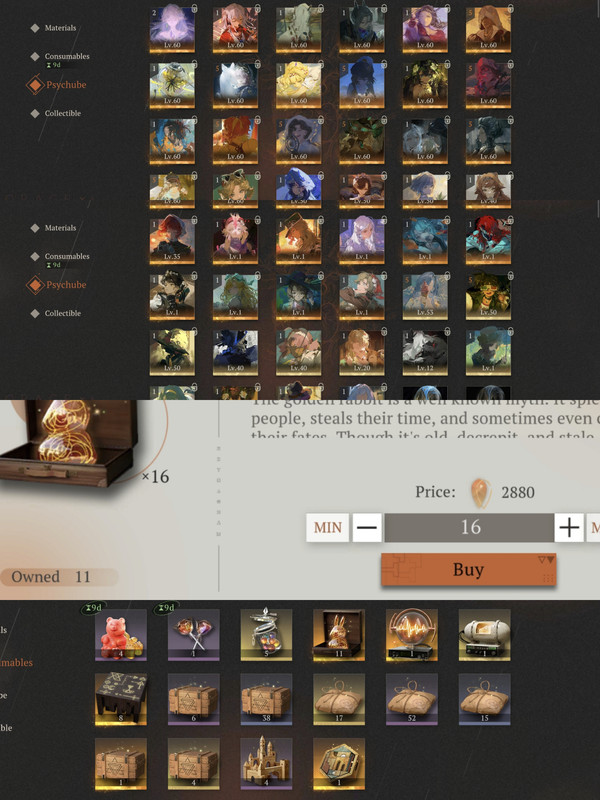The width and height of the screenshot is (600, 800).
Task: Click the orange Buy button
Action: [468, 569]
